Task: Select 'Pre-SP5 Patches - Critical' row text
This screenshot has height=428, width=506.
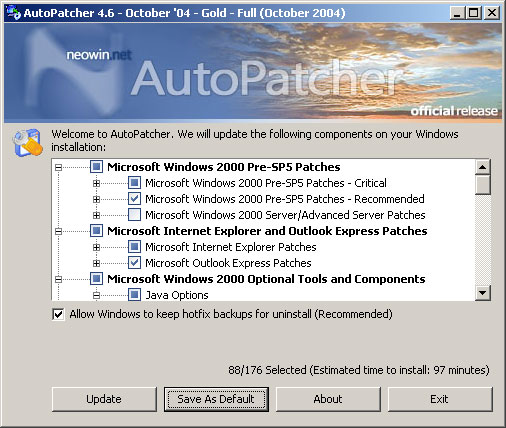Action: [266, 183]
